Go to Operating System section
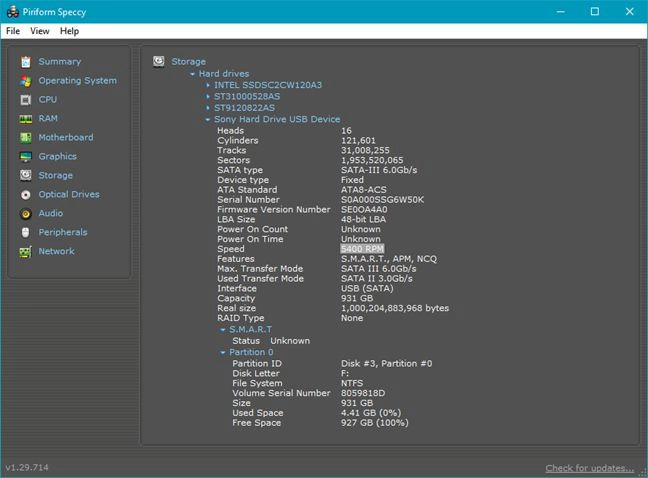Image resolution: width=648 pixels, height=478 pixels. tap(78, 81)
